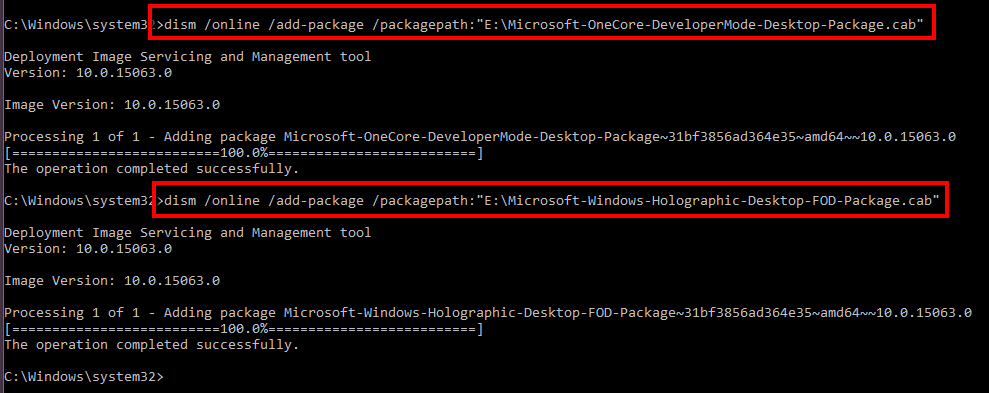Click the first "Version: 10.0.15063.0" line
The width and height of the screenshot is (989, 393).
pyautogui.click(x=88, y=73)
